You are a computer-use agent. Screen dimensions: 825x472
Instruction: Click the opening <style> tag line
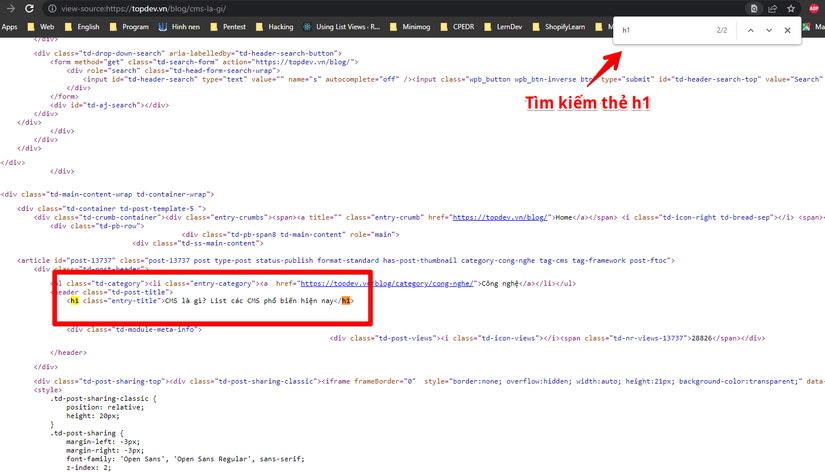[x=48, y=390]
